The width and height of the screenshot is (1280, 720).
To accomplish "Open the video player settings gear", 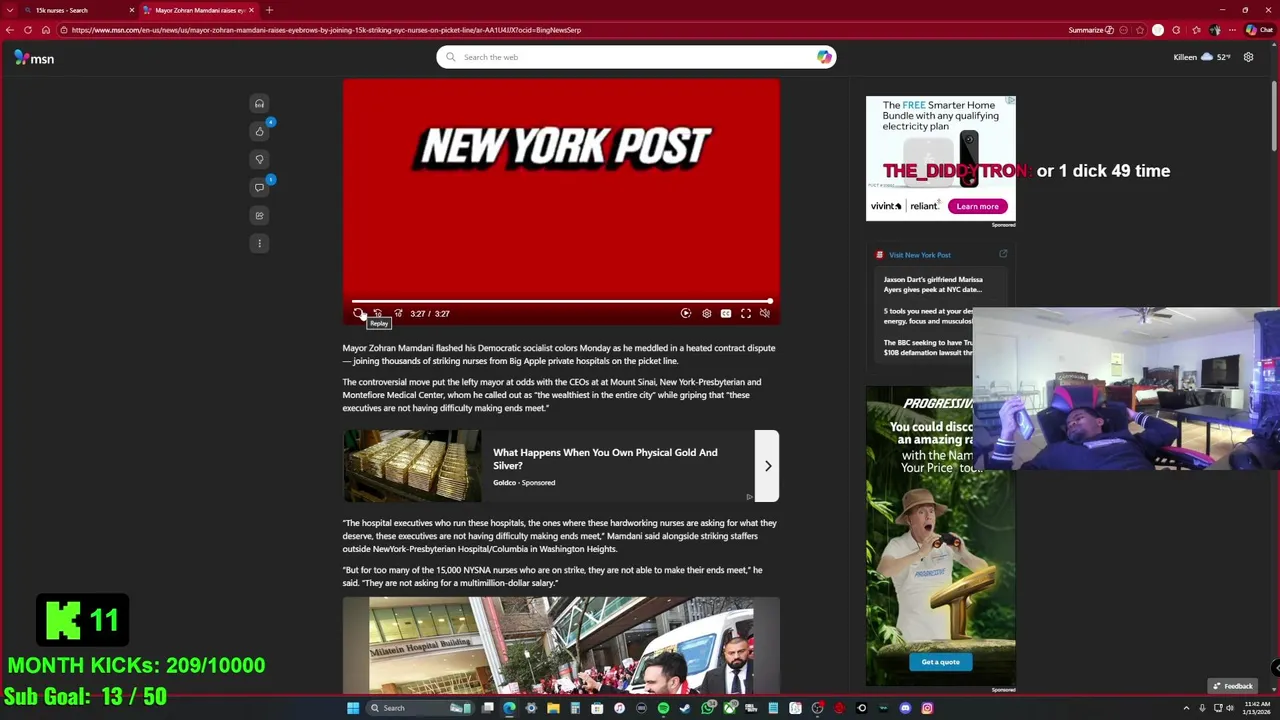I will (x=706, y=314).
